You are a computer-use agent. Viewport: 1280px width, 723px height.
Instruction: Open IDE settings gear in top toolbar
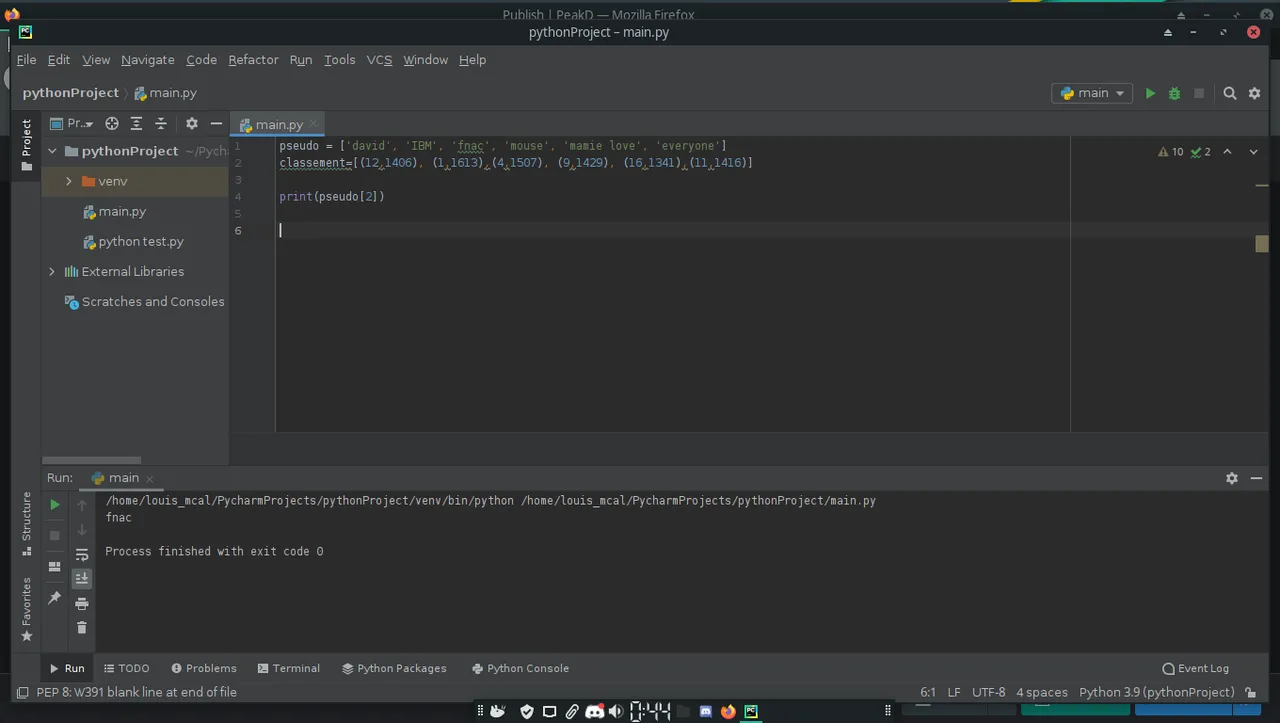tap(1254, 93)
